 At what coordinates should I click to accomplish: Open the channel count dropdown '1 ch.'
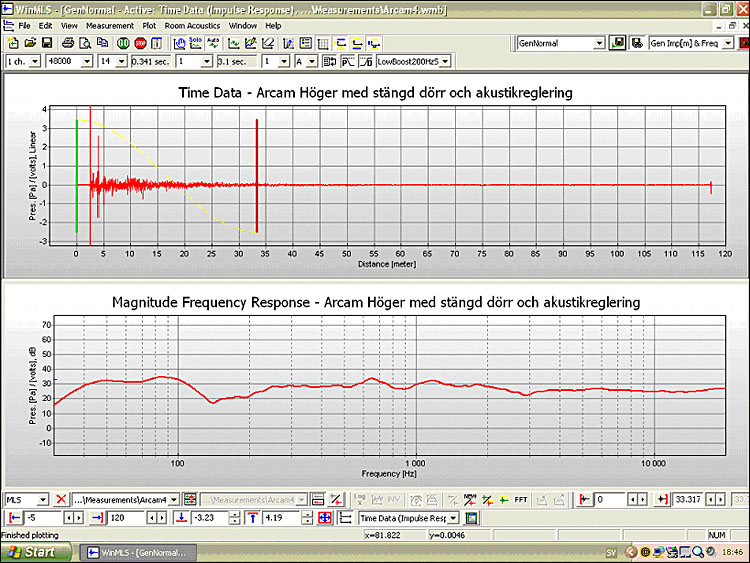click(35, 62)
